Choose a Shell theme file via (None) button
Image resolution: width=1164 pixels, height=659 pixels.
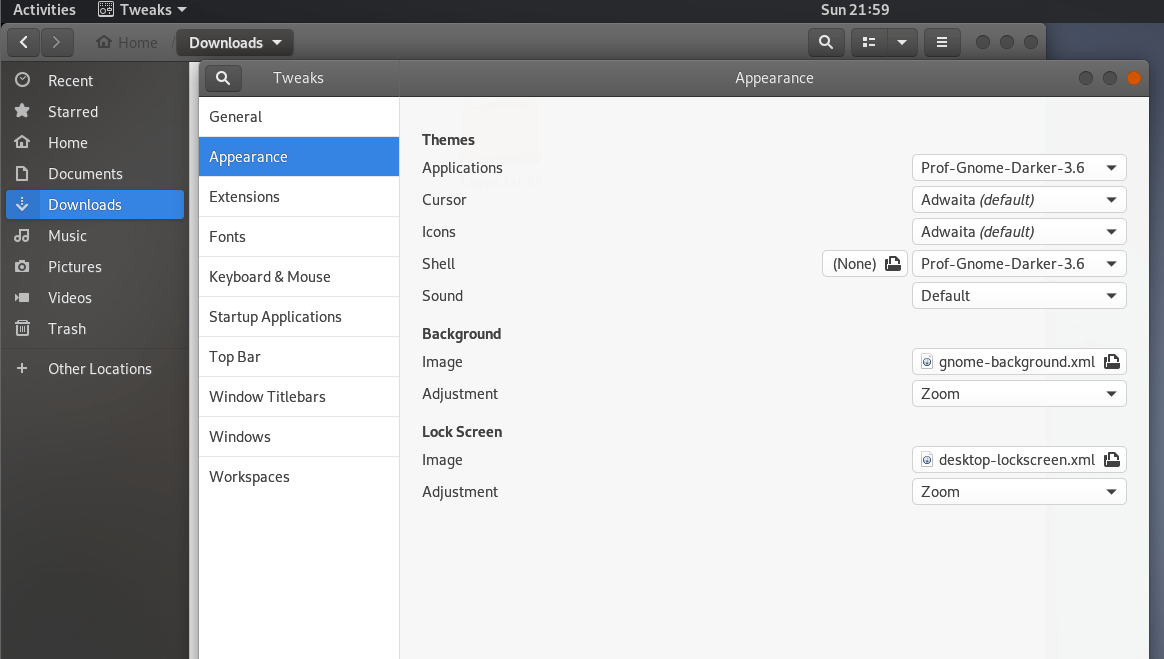pyautogui.click(x=864, y=263)
